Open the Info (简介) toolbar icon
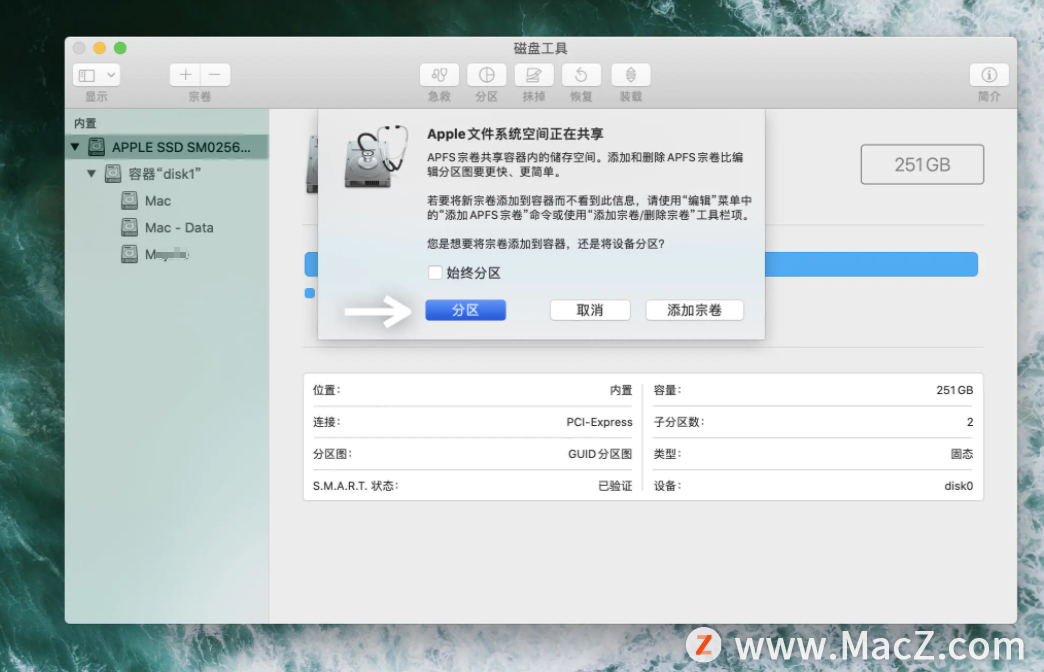The width and height of the screenshot is (1044, 672). 989,75
